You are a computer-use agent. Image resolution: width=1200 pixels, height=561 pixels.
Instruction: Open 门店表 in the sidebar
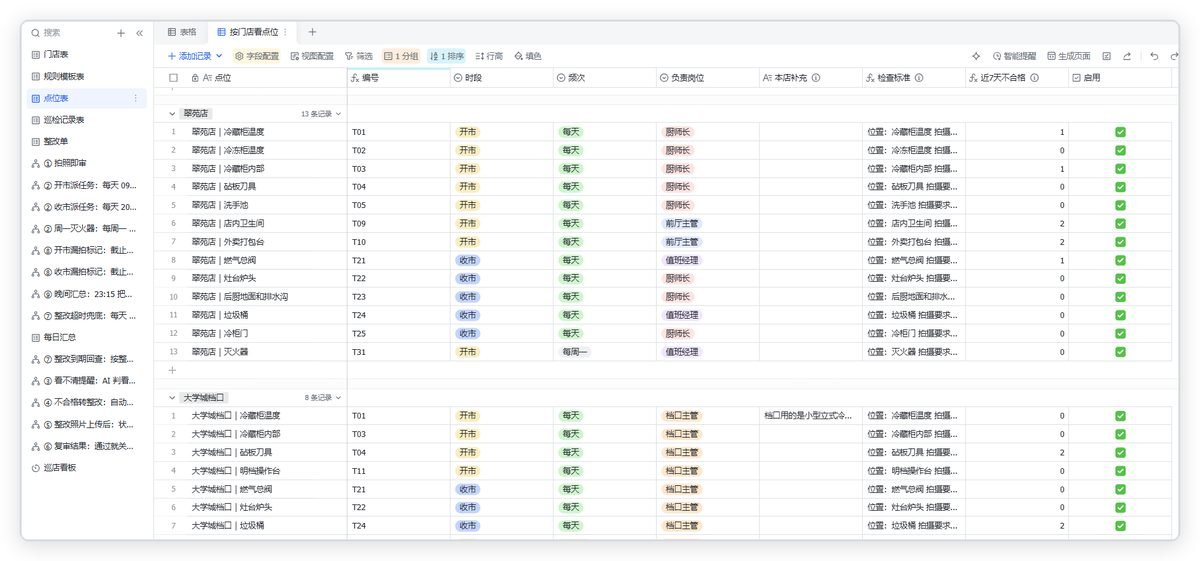click(x=87, y=54)
